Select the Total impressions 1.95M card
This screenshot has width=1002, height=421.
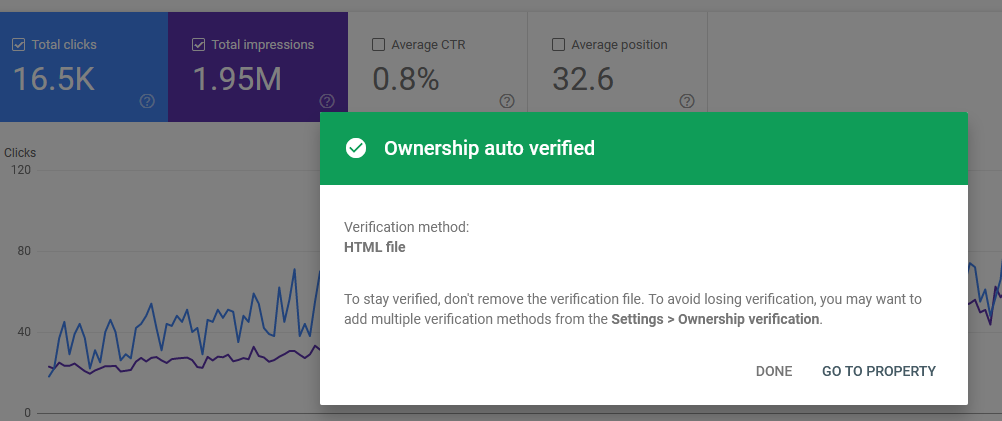(258, 66)
